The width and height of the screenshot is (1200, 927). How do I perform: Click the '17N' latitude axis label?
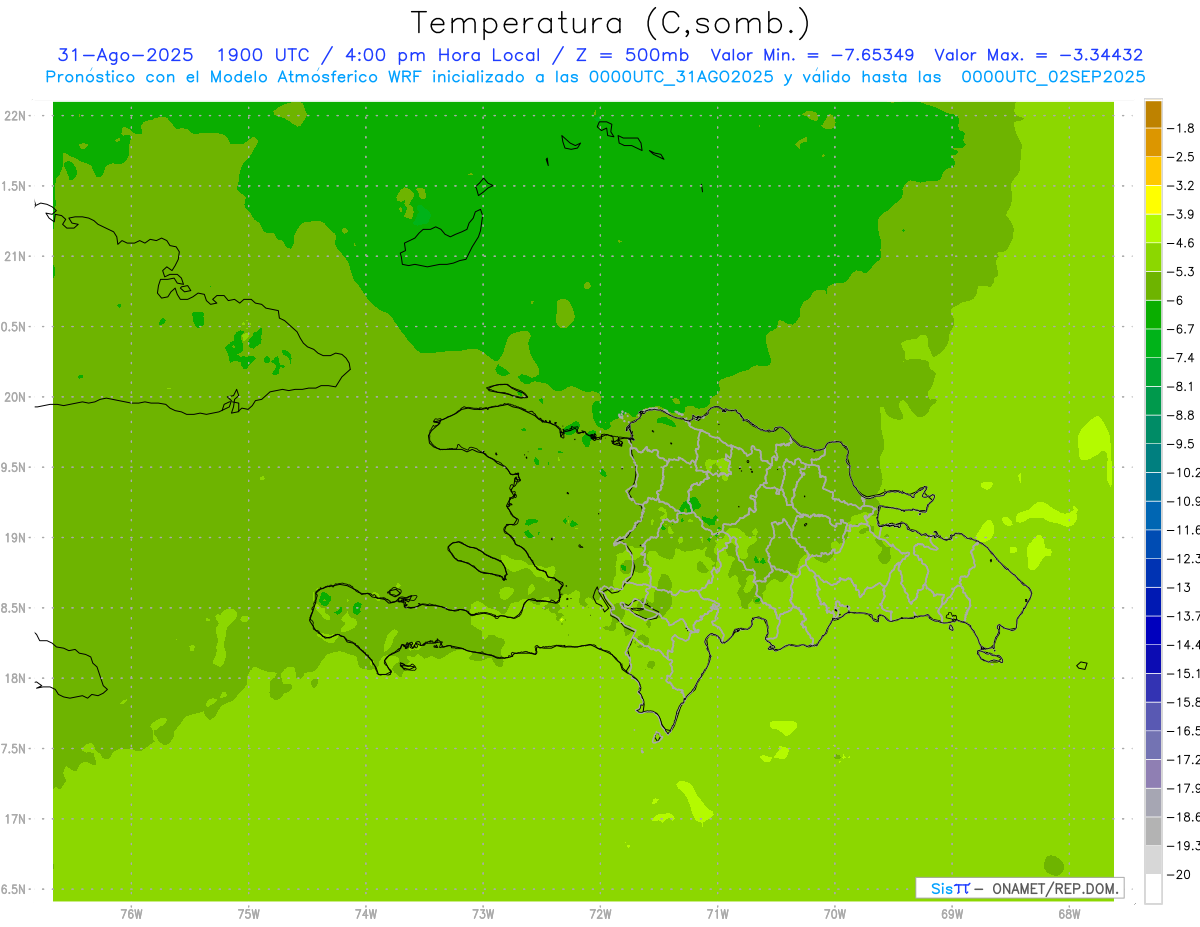15,819
